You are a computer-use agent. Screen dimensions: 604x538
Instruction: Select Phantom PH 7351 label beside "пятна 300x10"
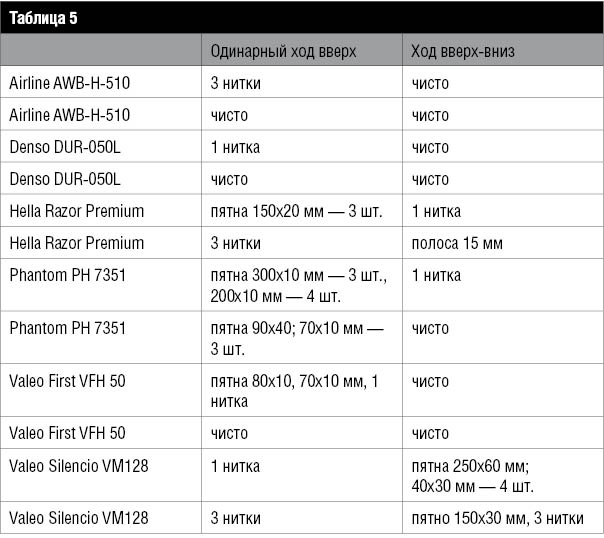click(x=67, y=275)
